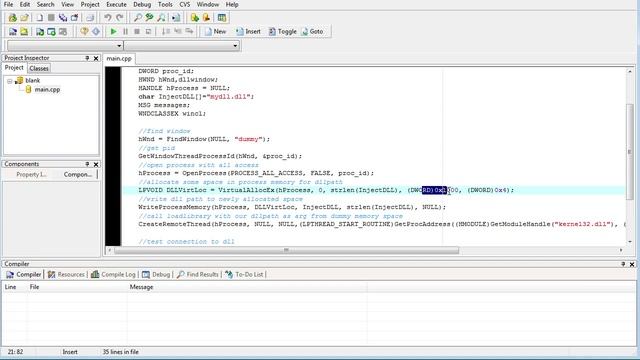Click the Remove from Project icon
Image resolution: width=640 pixels, height=360 pixels.
(206, 18)
